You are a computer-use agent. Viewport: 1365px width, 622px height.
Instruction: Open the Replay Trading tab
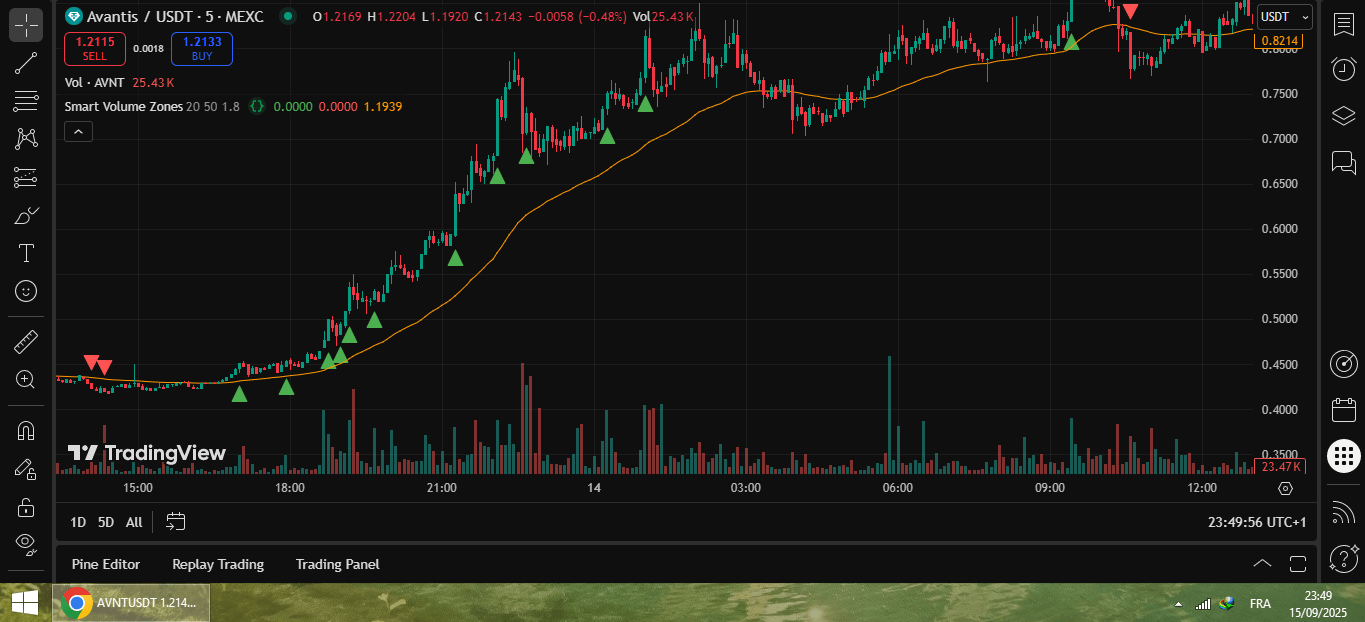(218, 564)
